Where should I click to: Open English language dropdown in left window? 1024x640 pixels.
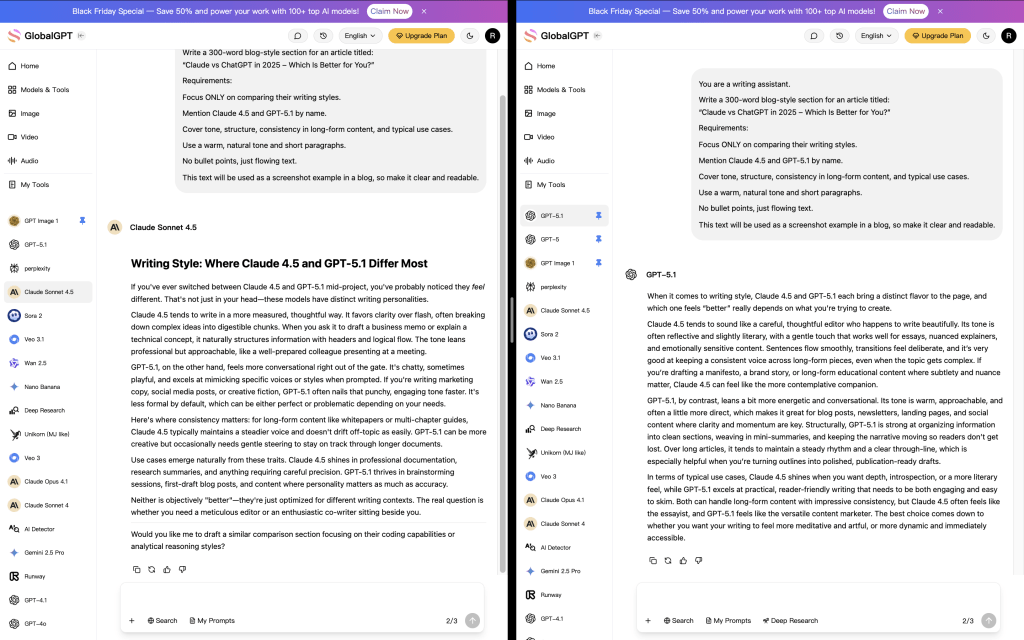point(360,36)
